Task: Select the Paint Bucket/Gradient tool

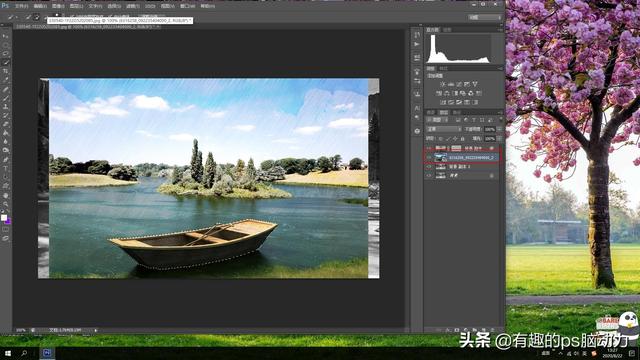Action: pos(5,133)
